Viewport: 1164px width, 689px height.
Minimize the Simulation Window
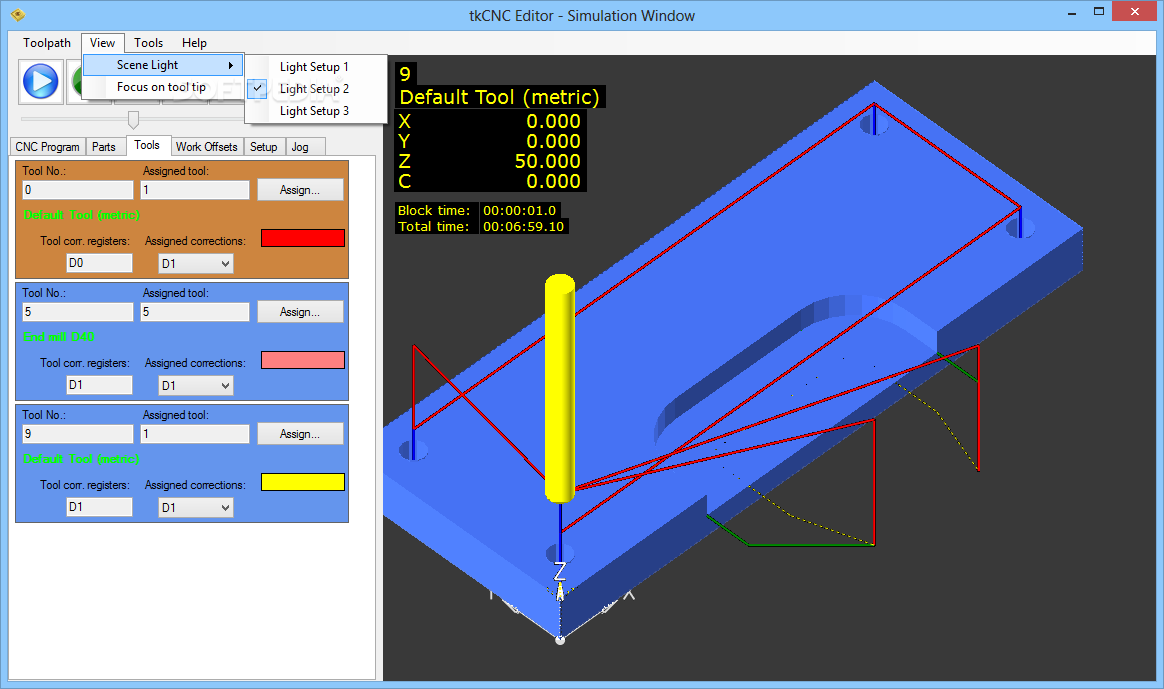1073,13
